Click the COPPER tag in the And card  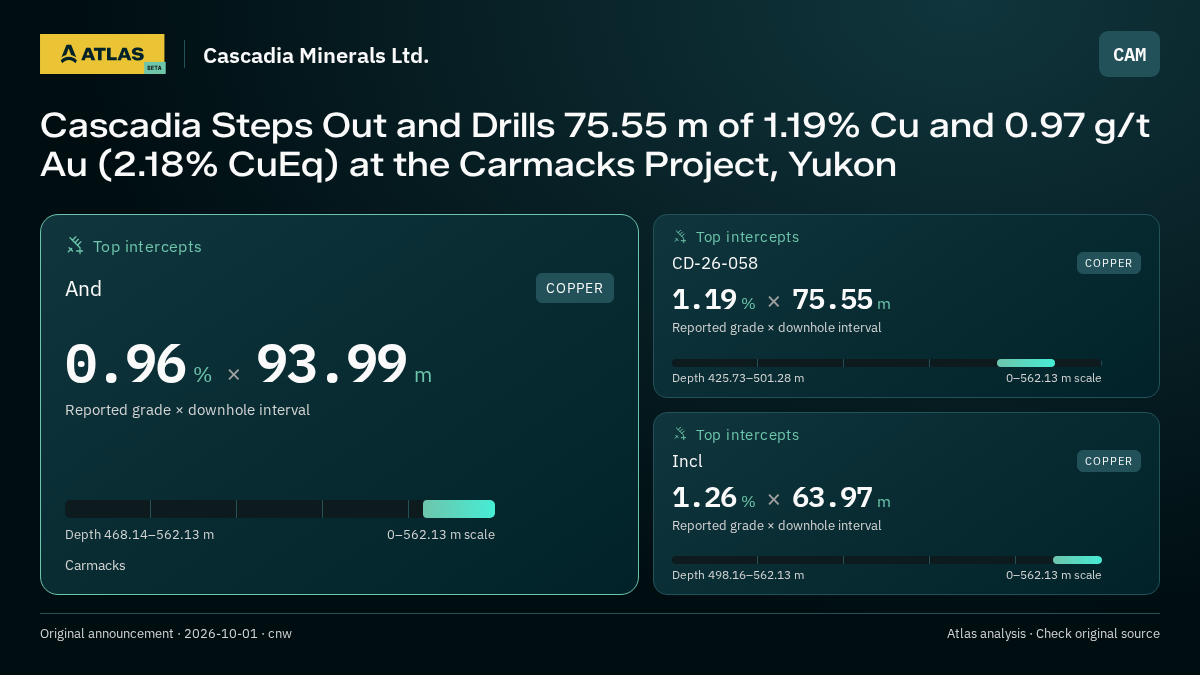coord(575,288)
